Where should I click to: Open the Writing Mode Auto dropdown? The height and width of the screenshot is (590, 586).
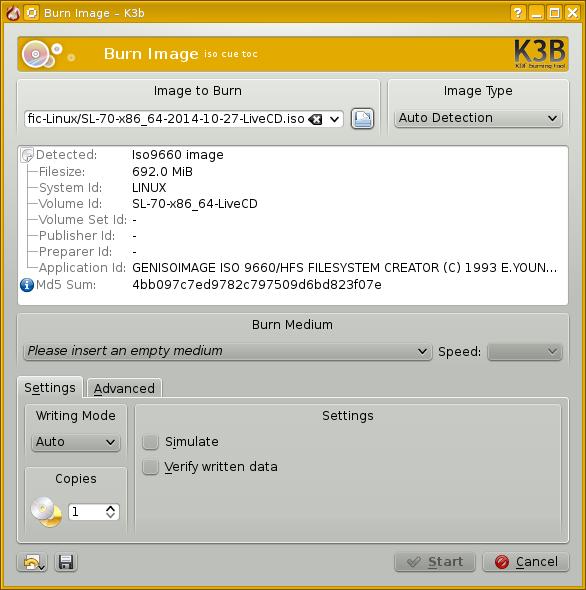pyautogui.click(x=76, y=442)
